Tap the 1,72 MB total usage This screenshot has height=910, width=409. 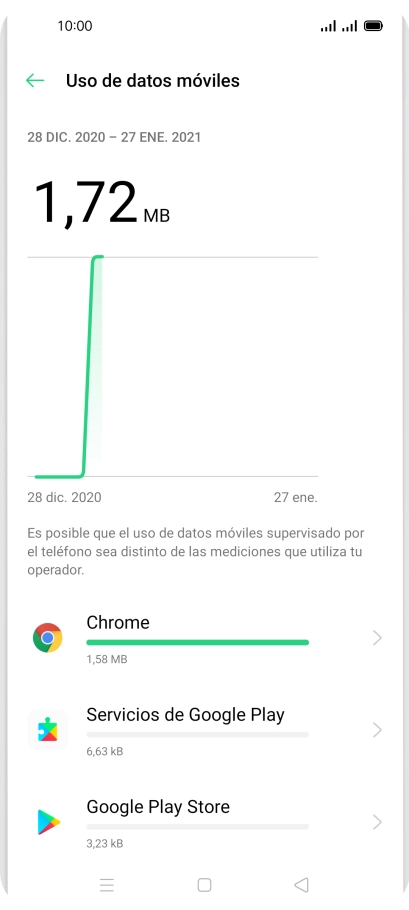102,203
